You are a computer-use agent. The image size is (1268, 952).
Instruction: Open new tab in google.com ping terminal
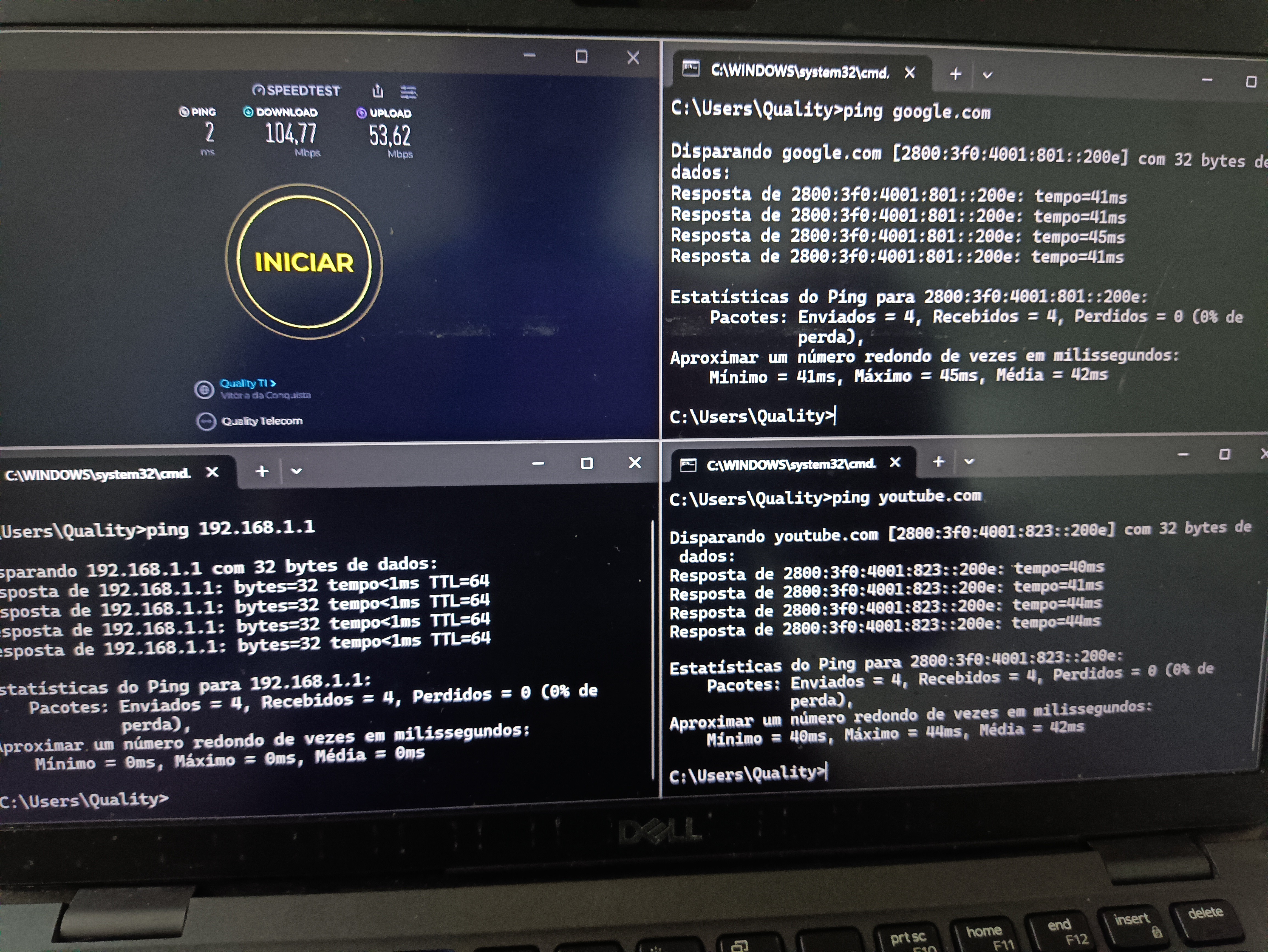coord(955,74)
